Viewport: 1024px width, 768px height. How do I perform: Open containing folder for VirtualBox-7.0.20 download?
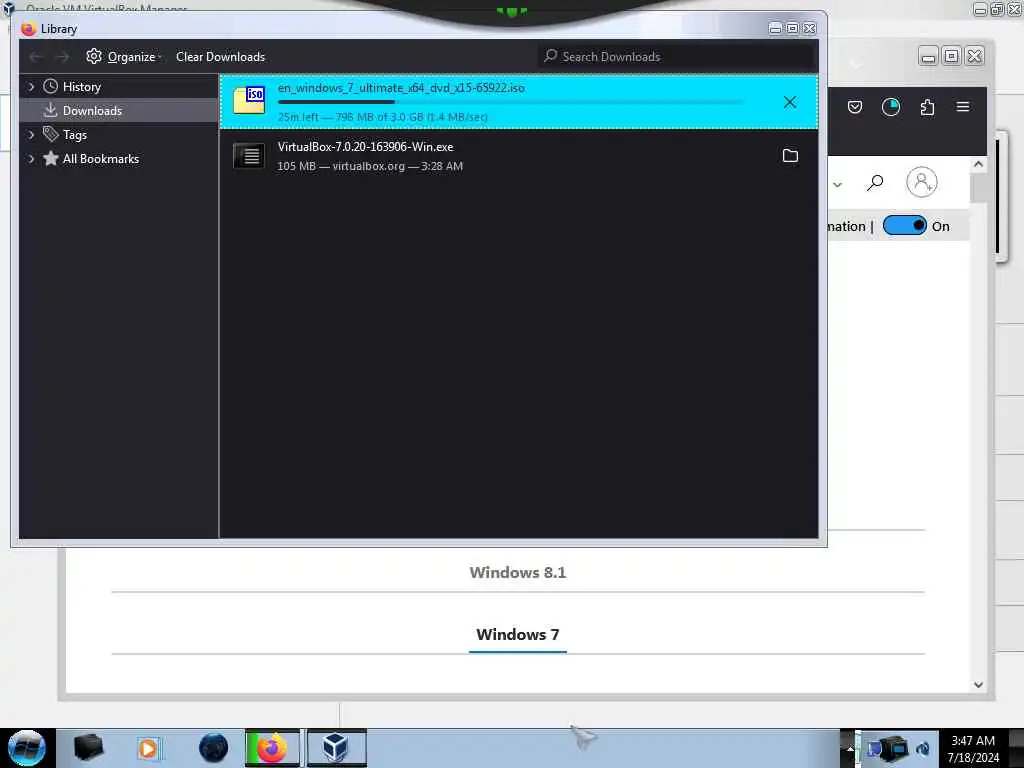[790, 155]
